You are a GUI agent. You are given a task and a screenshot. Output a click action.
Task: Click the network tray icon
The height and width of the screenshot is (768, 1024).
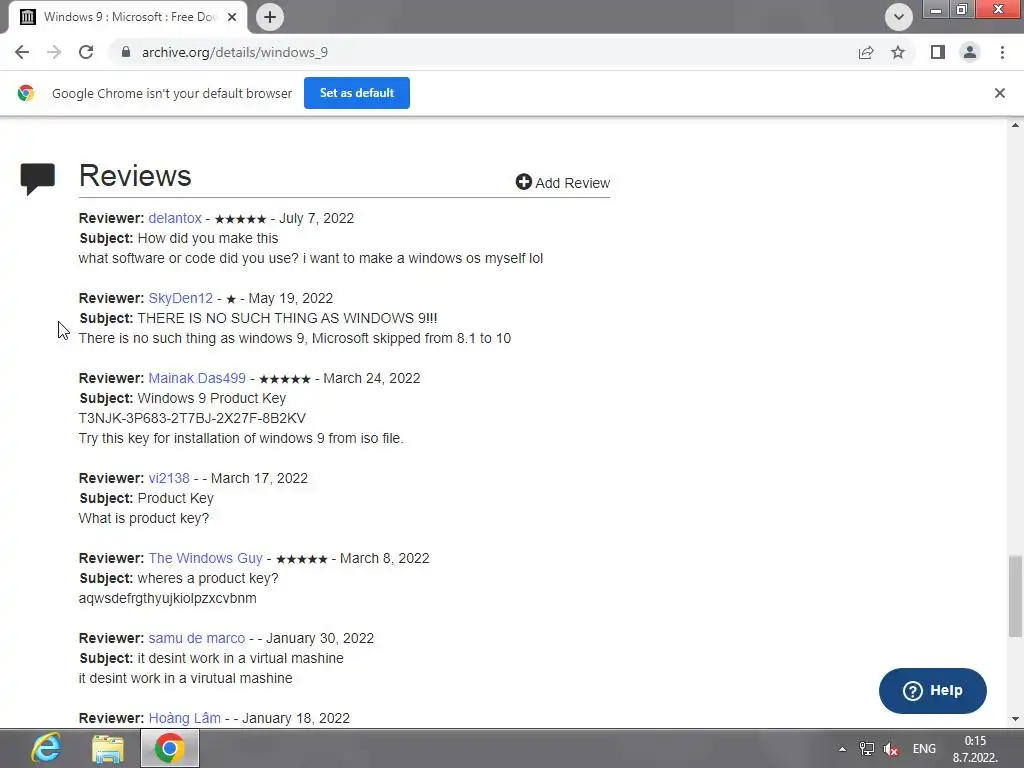[x=867, y=749]
